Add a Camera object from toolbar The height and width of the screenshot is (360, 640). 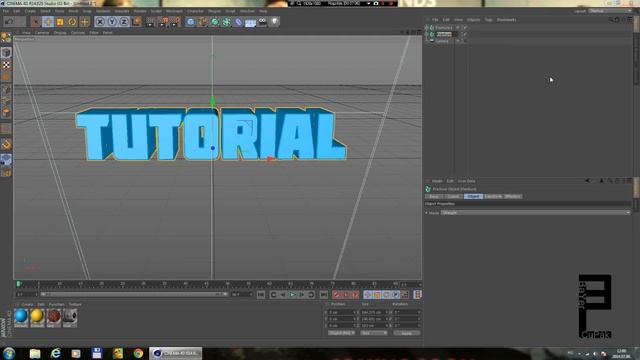click(x=262, y=22)
